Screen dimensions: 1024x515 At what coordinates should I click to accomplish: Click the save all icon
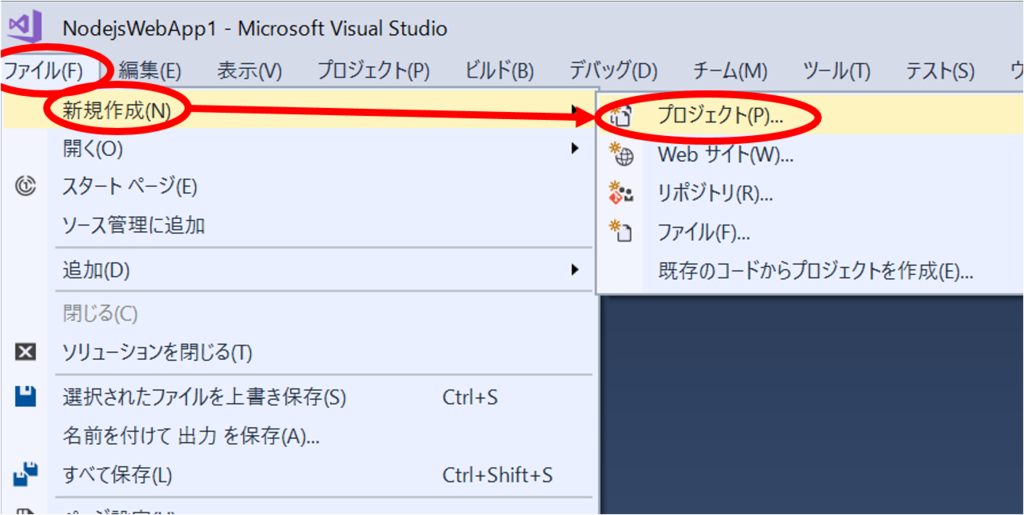click(x=25, y=474)
